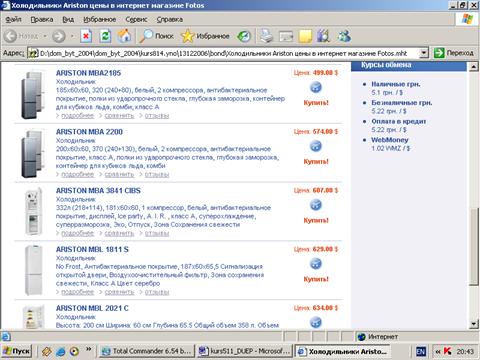Click the History/media green toolbar icon
The image size is (480, 360).
[x=244, y=36]
